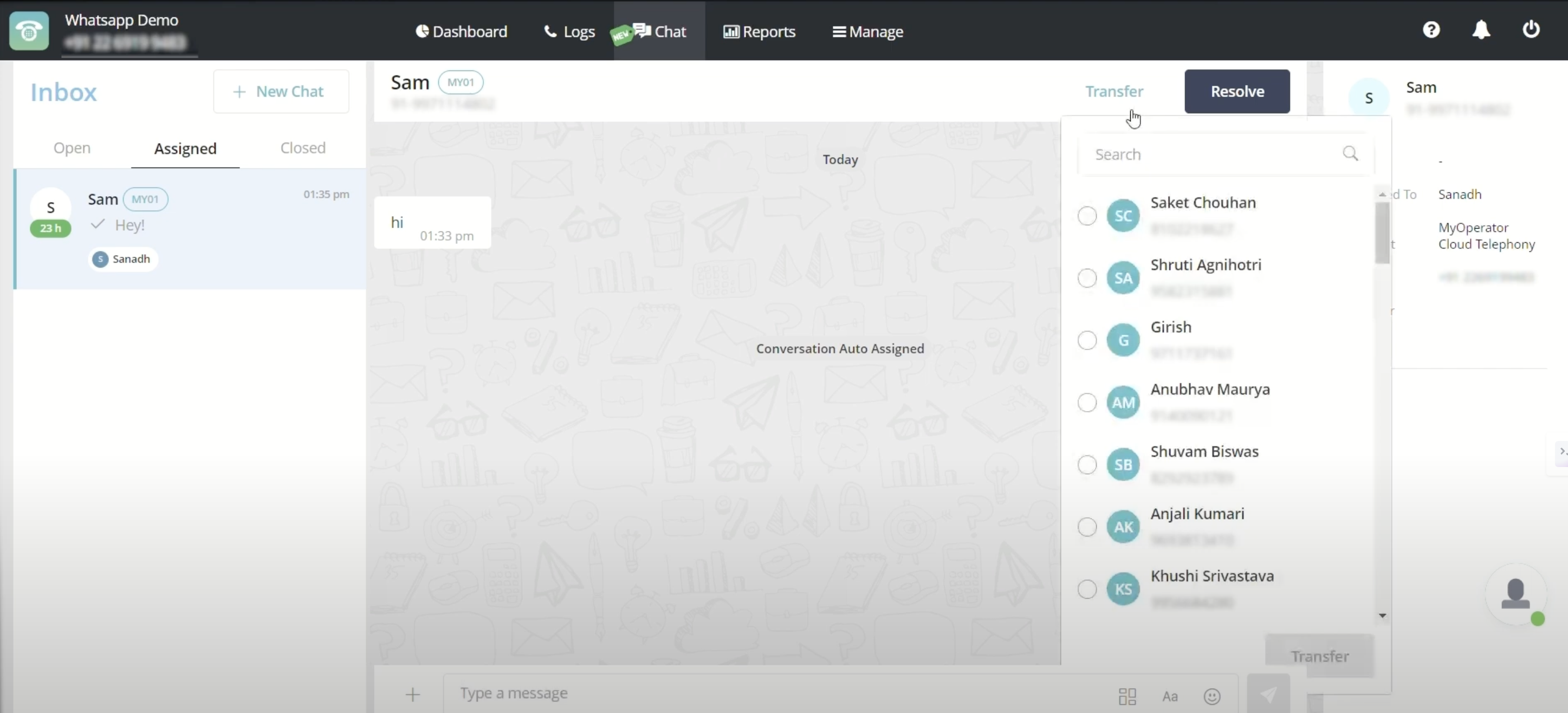Click the send message paper plane icon
1568x713 pixels.
click(x=1268, y=694)
